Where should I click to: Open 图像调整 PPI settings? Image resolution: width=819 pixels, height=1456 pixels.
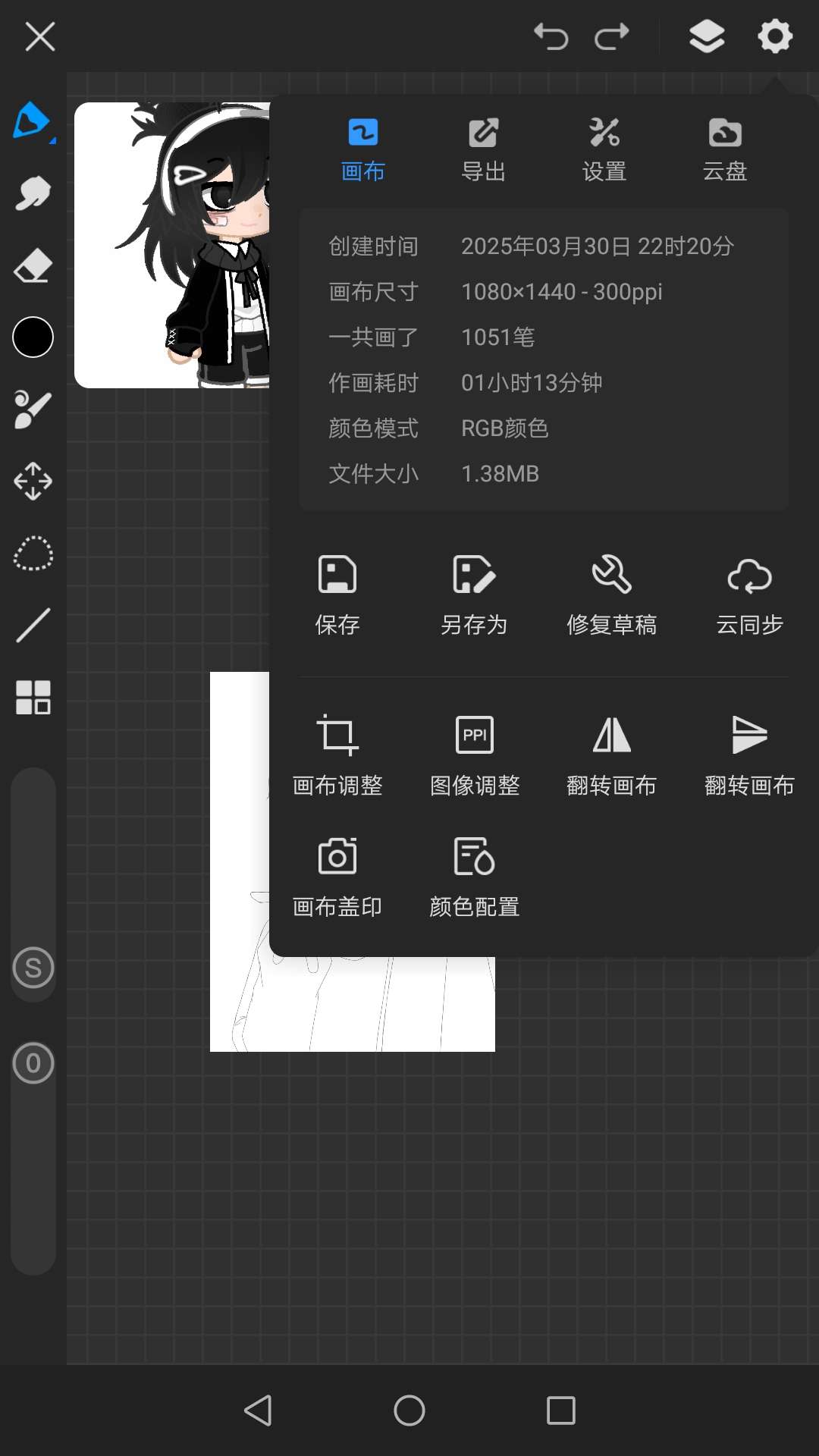pyautogui.click(x=474, y=755)
